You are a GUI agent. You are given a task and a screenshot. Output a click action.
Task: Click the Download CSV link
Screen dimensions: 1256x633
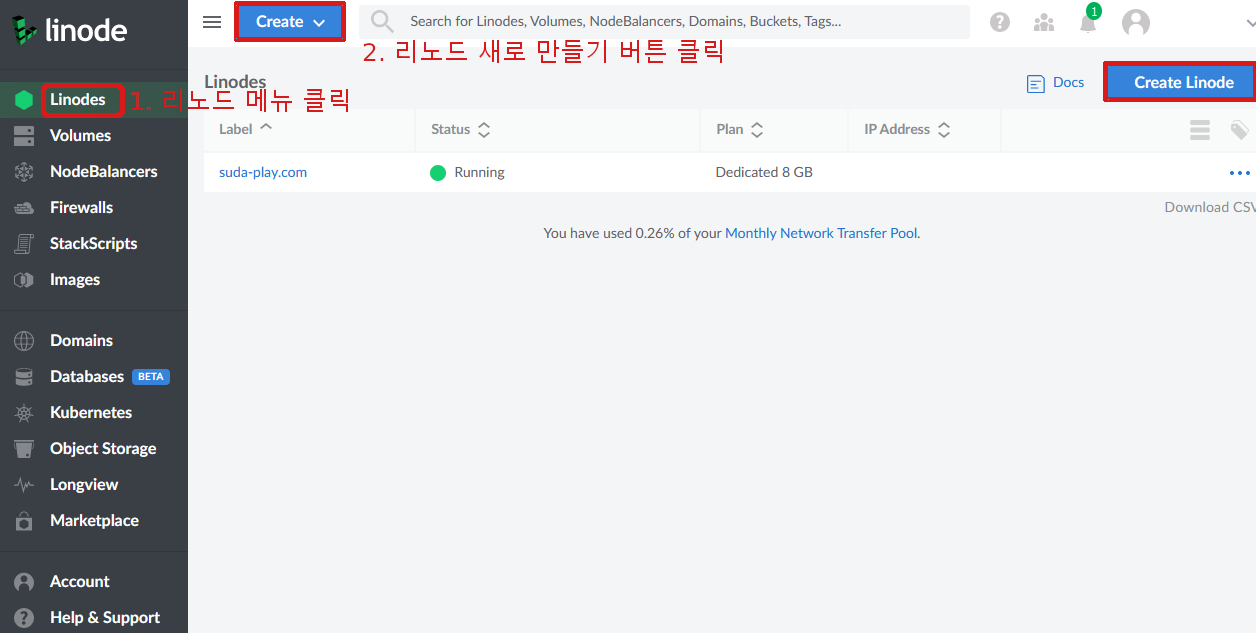click(x=1210, y=208)
